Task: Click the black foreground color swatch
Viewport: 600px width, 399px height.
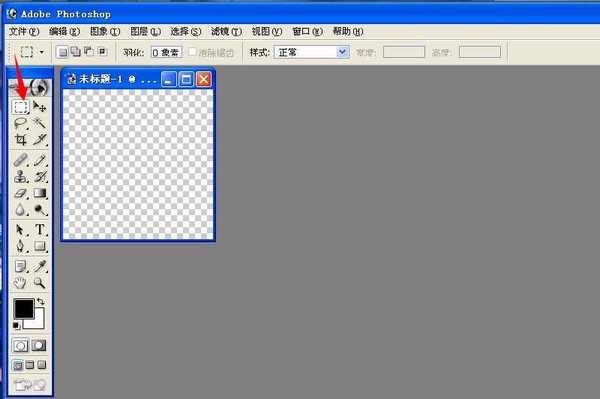Action: point(24,309)
